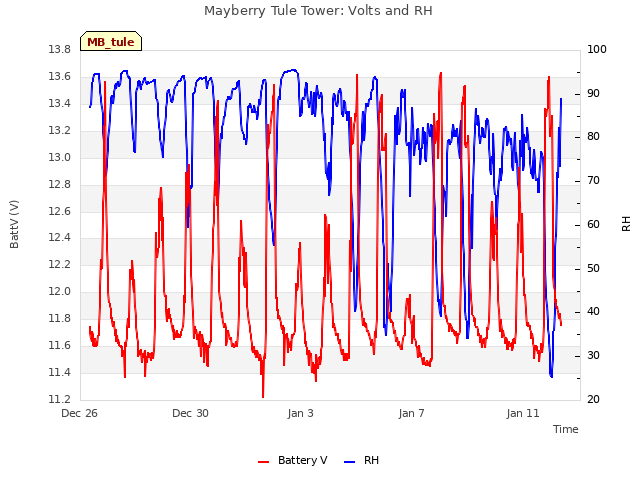The image size is (640, 480).
Task: Click the 12.4 voltage tick label
Action: [60, 238]
